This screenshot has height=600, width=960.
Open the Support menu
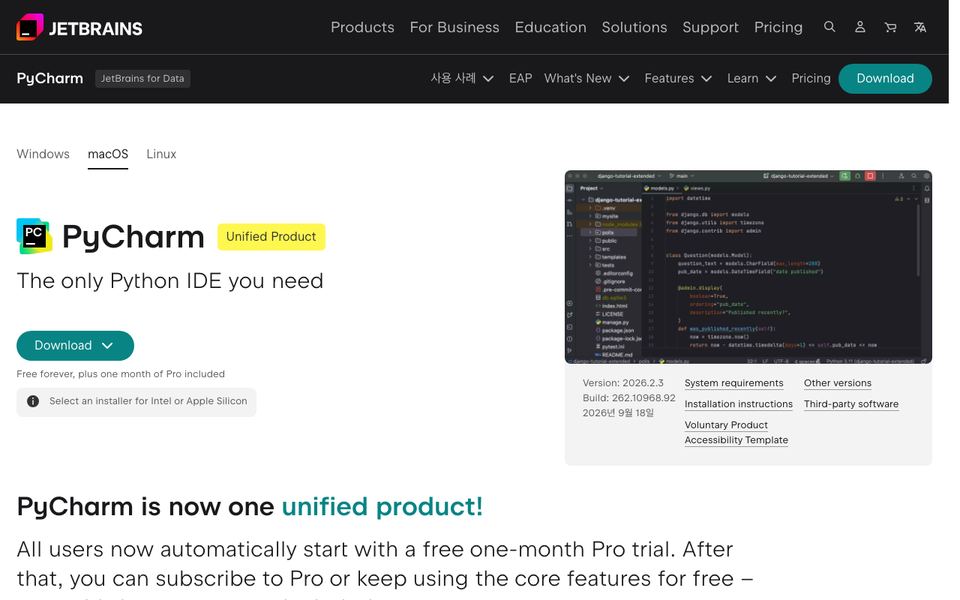[711, 28]
